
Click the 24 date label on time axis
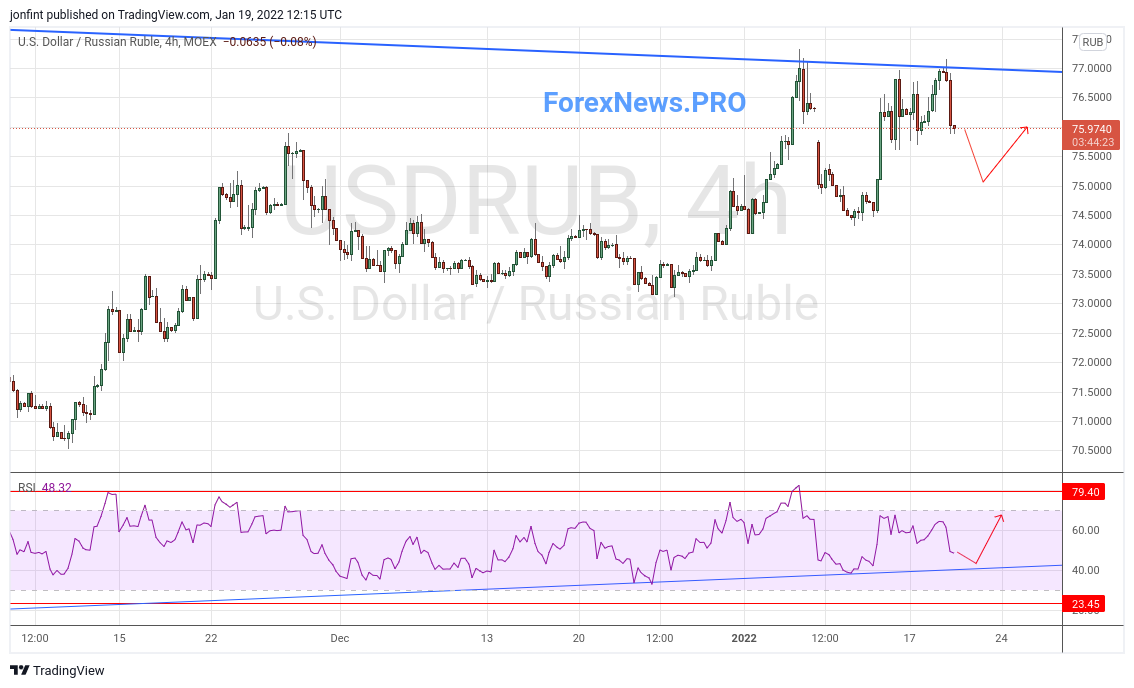pyautogui.click(x=1001, y=638)
